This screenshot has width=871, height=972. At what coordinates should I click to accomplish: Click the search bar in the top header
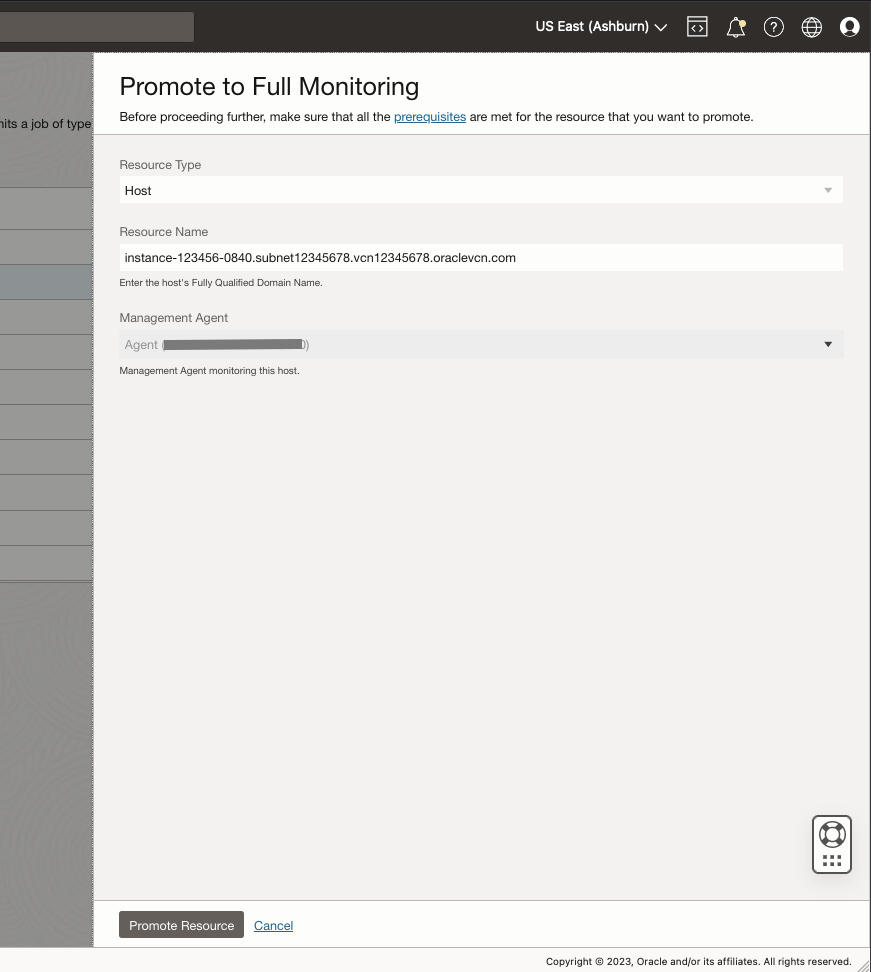tap(96, 27)
